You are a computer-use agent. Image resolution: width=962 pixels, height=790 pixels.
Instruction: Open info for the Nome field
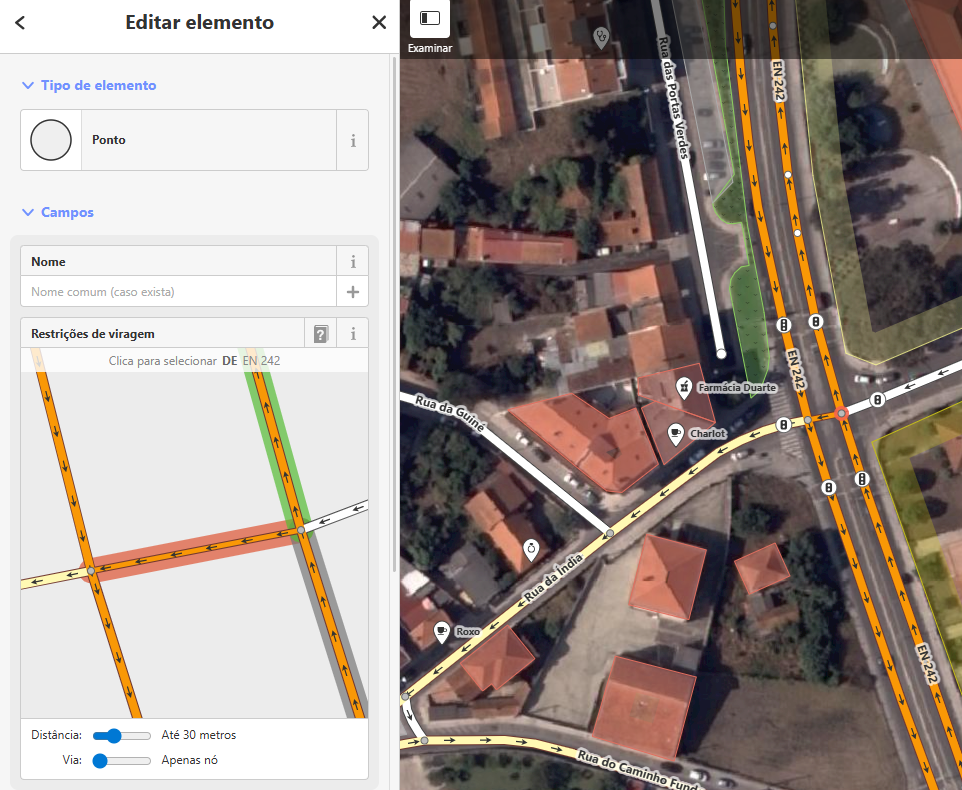(x=353, y=262)
